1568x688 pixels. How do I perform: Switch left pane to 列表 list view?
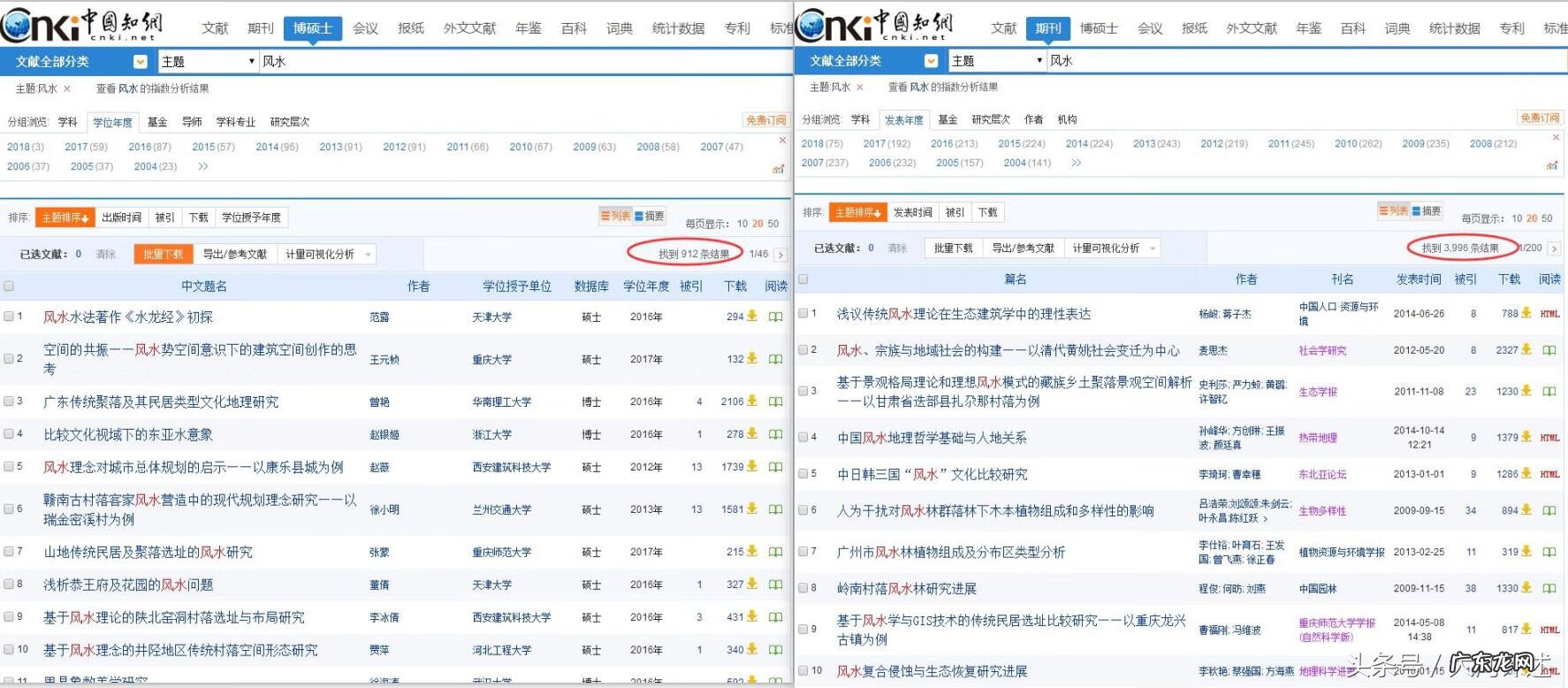[x=616, y=216]
